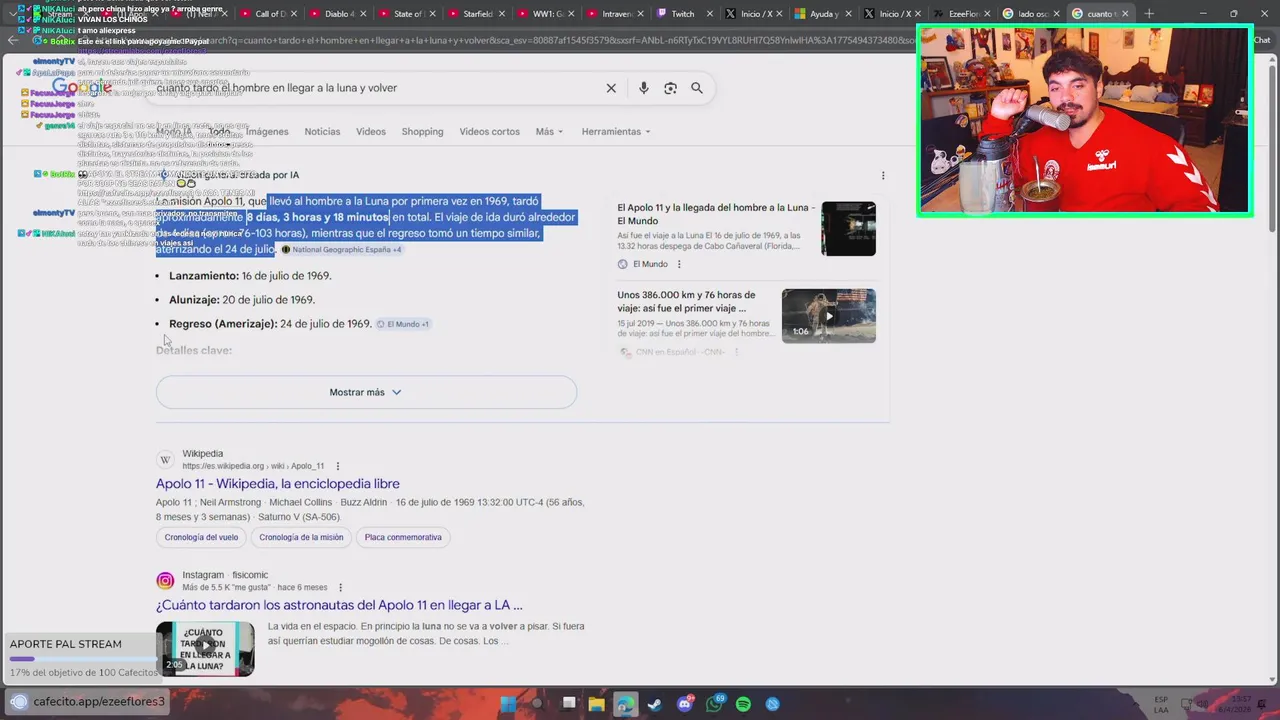Switch to Noticias search tab

tap(322, 132)
